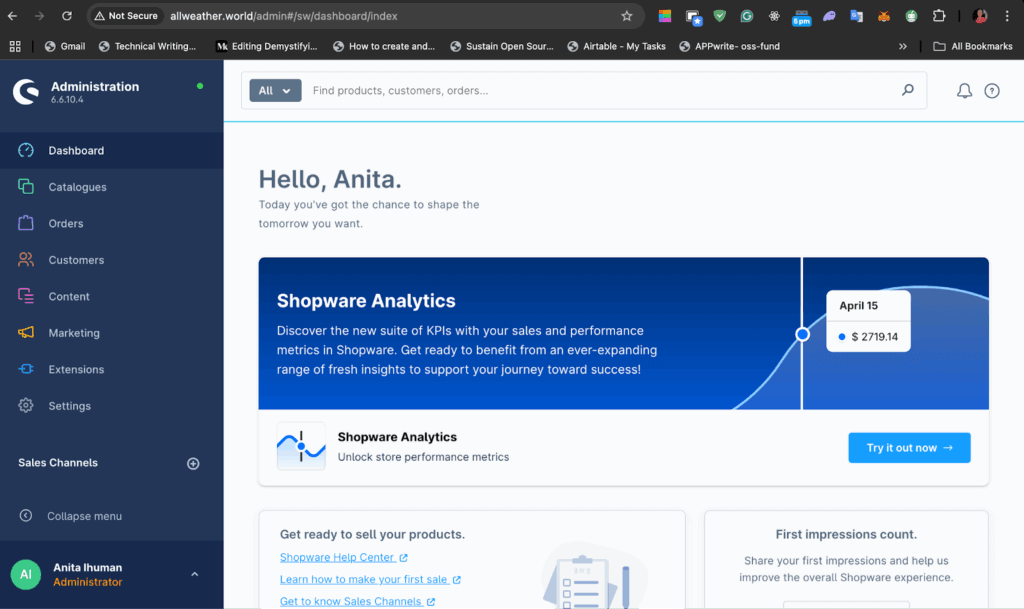Click the 5pm extension icon
Image resolution: width=1024 pixels, height=609 pixels.
(x=801, y=17)
